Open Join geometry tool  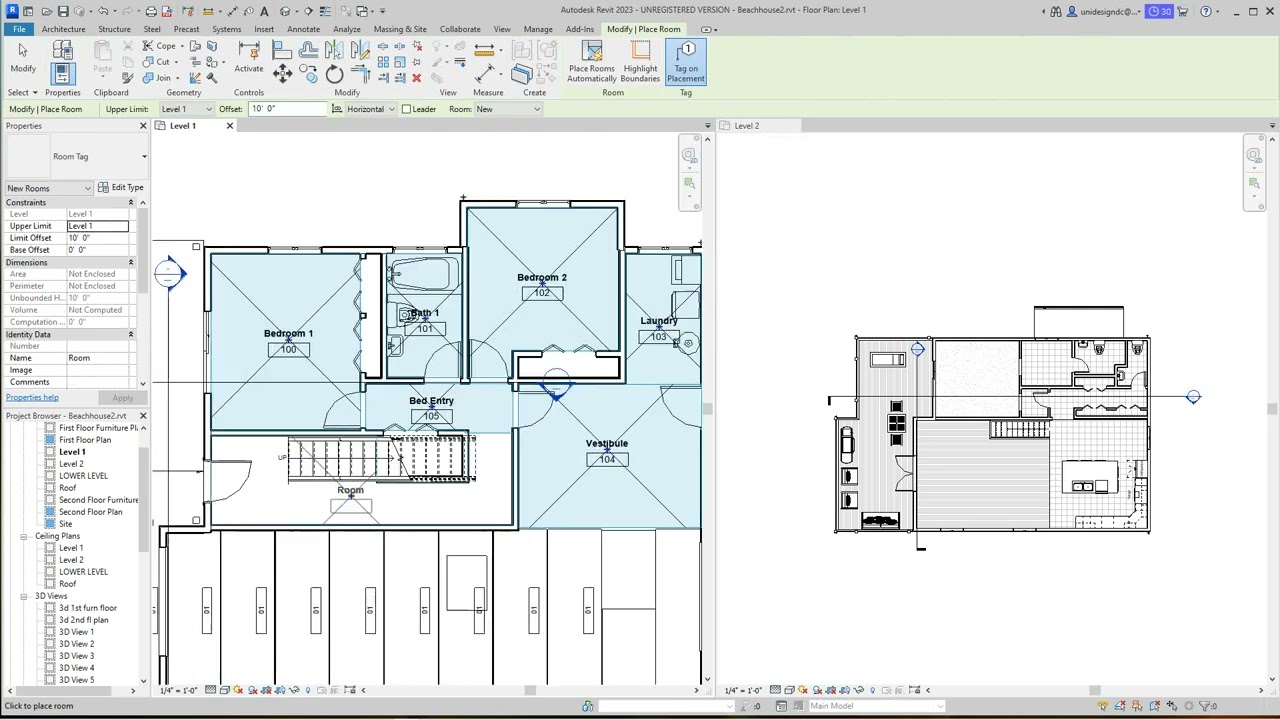coord(162,77)
